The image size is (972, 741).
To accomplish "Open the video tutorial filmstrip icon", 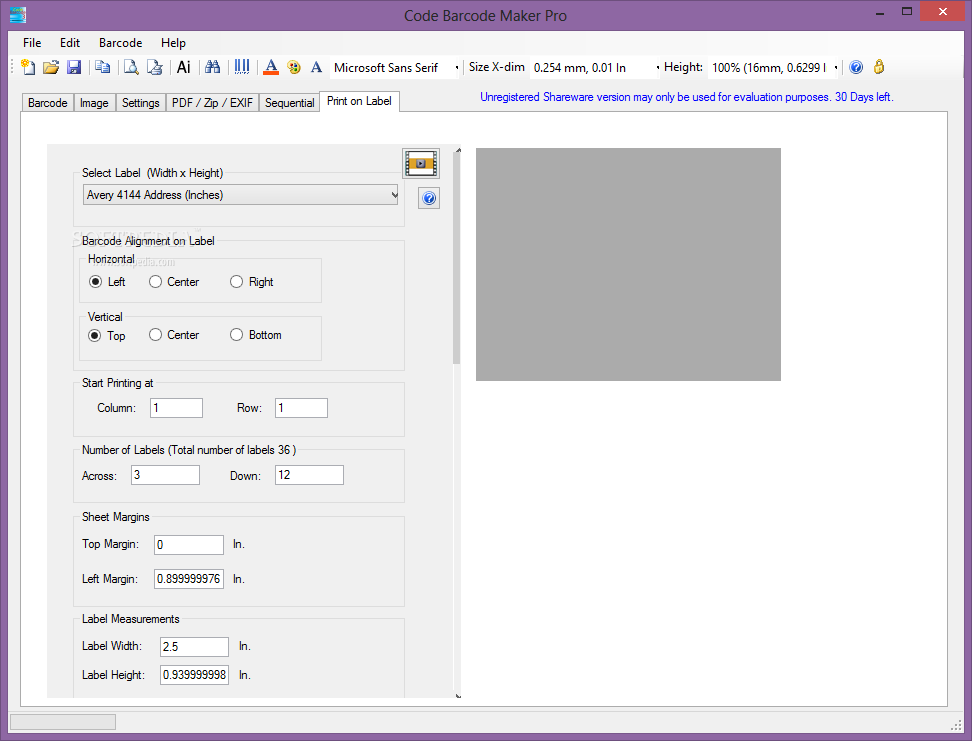I will tap(421, 164).
